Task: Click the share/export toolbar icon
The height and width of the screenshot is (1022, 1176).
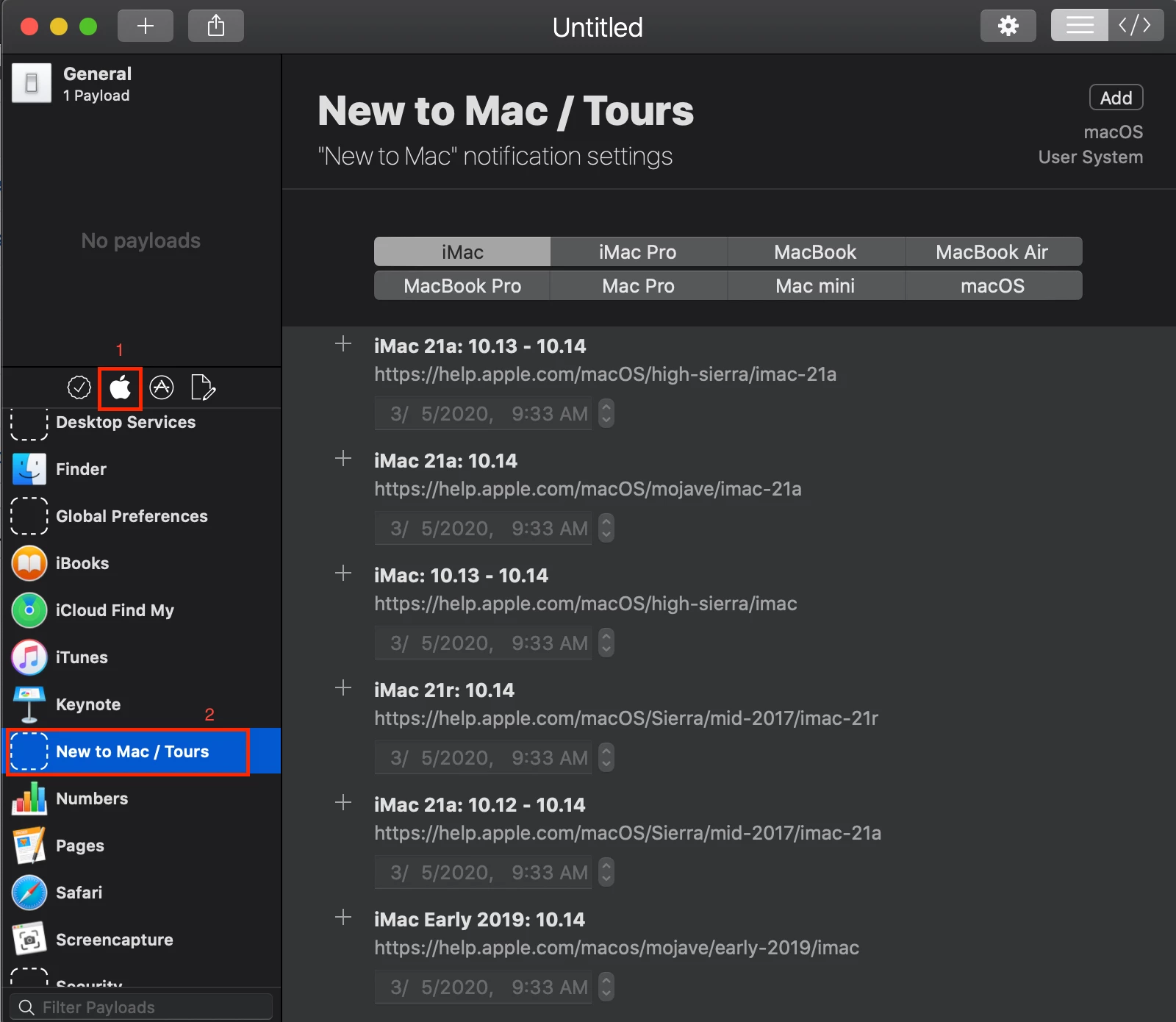Action: click(216, 26)
